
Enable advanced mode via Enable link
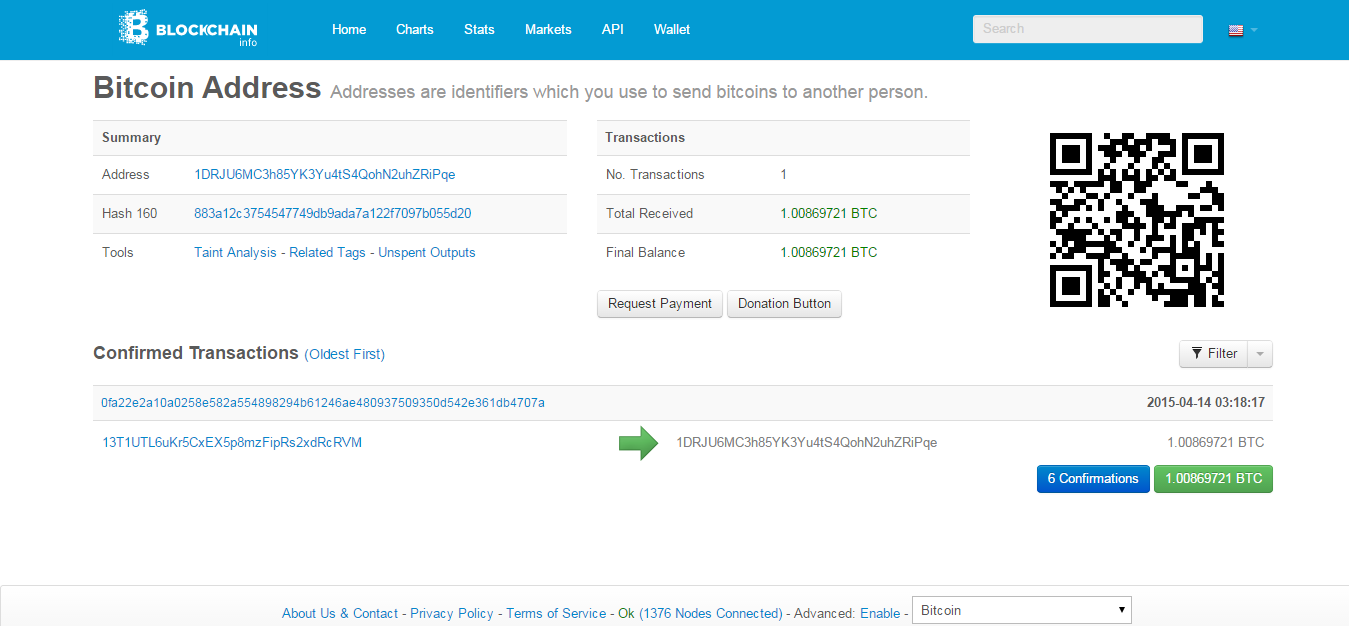coord(880,613)
